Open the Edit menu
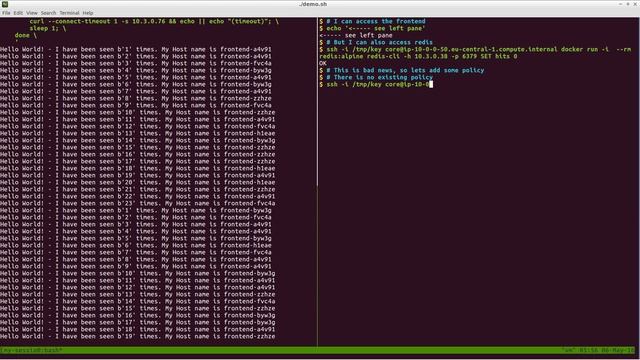Screen dimensions: 640x360 (x=18, y=13)
